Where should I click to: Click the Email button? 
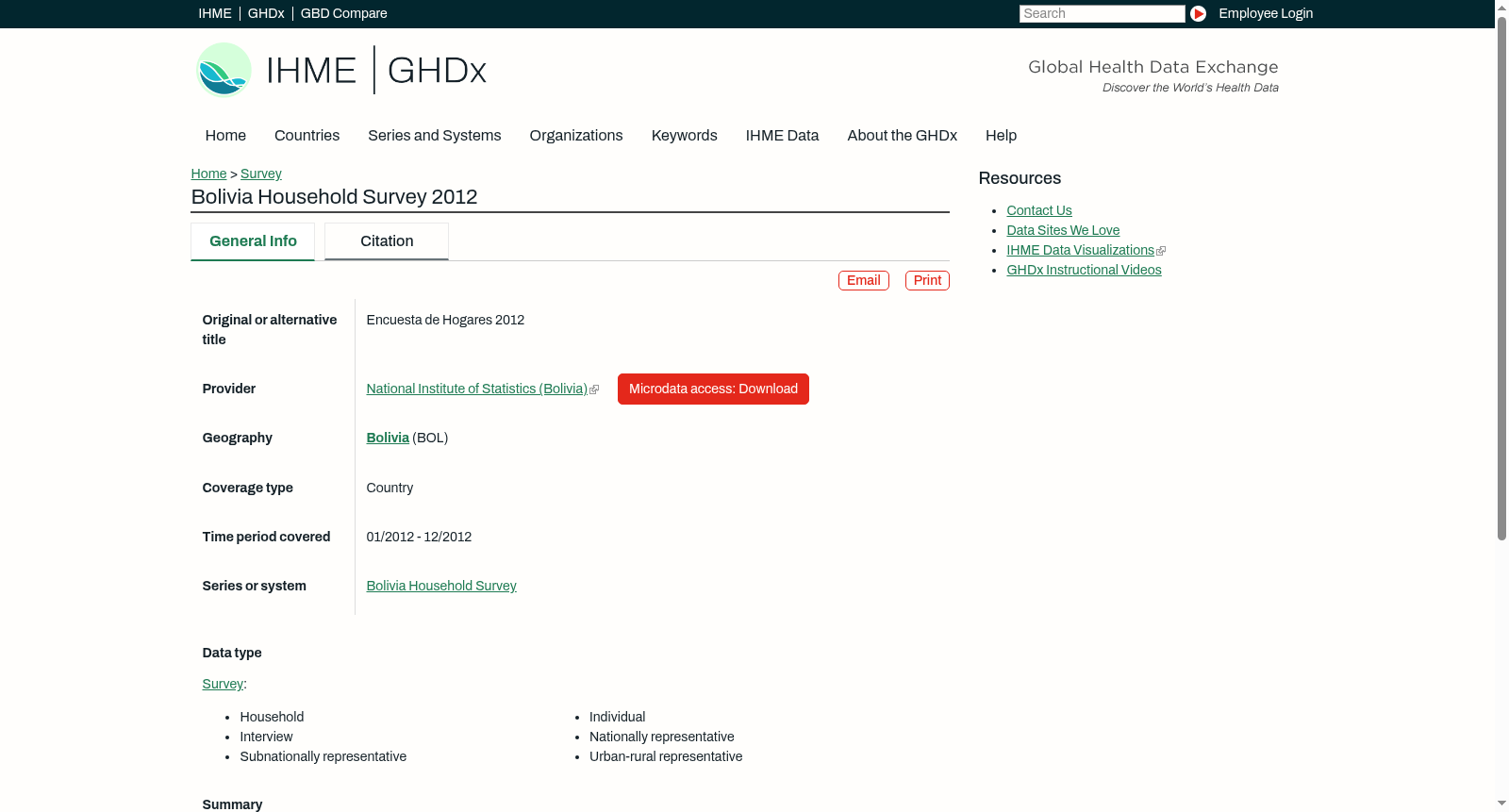pos(864,280)
